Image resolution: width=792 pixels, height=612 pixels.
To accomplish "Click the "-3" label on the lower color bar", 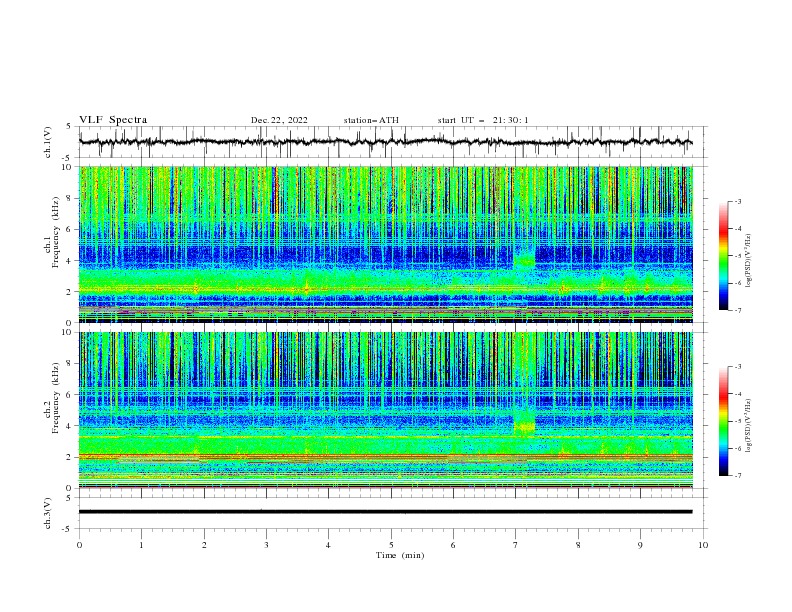I will pyautogui.click(x=737, y=367).
